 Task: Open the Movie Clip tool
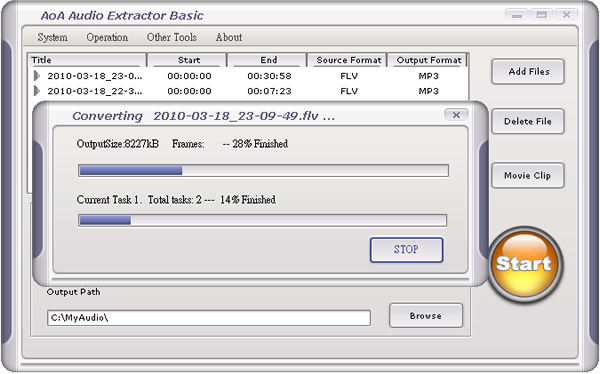pyautogui.click(x=528, y=175)
